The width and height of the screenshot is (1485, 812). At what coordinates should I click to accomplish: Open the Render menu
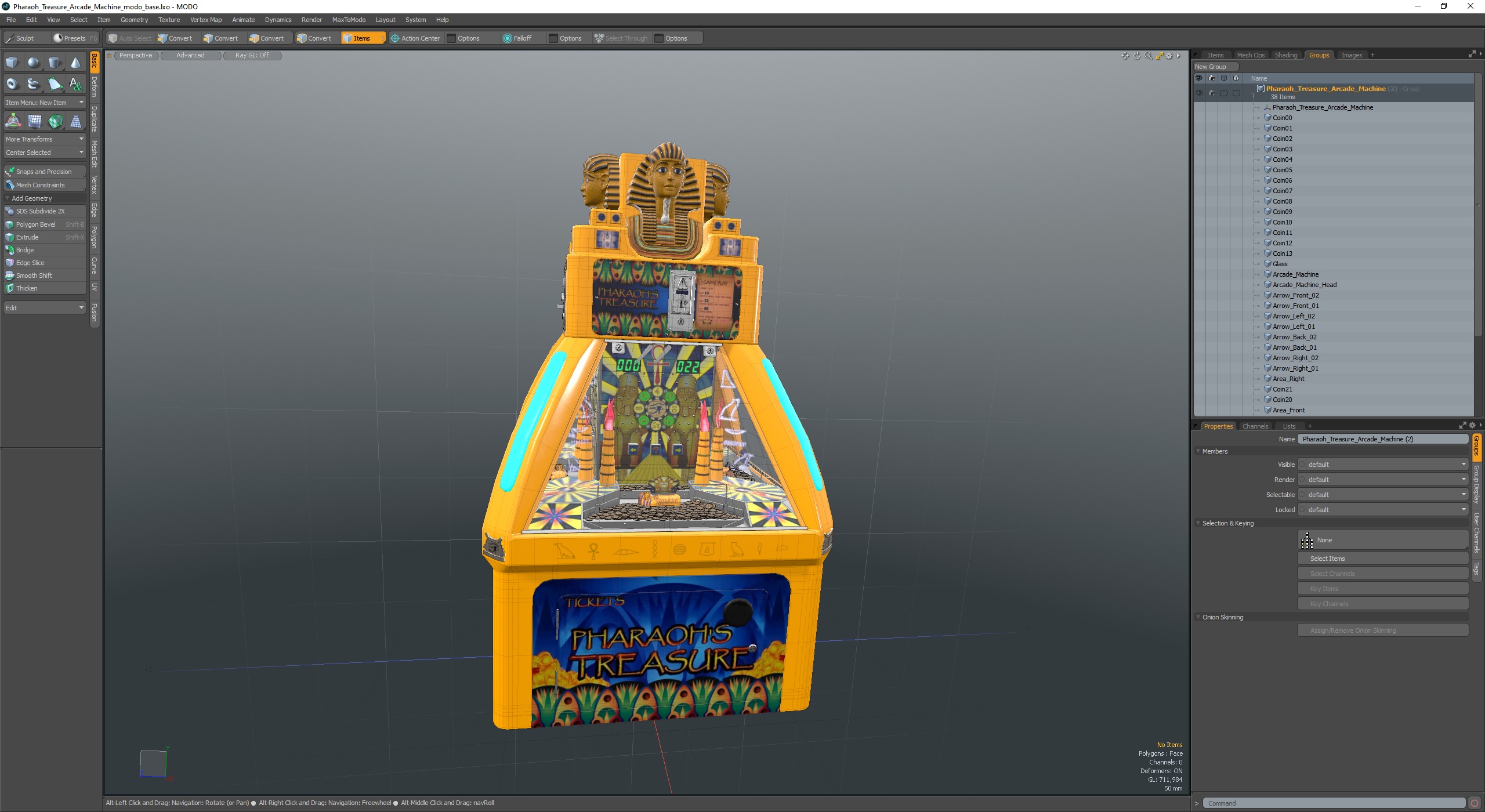[x=312, y=20]
